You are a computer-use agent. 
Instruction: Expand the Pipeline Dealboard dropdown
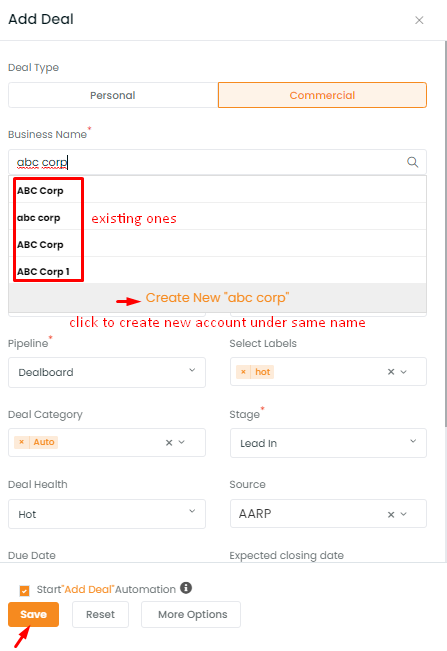[107, 372]
